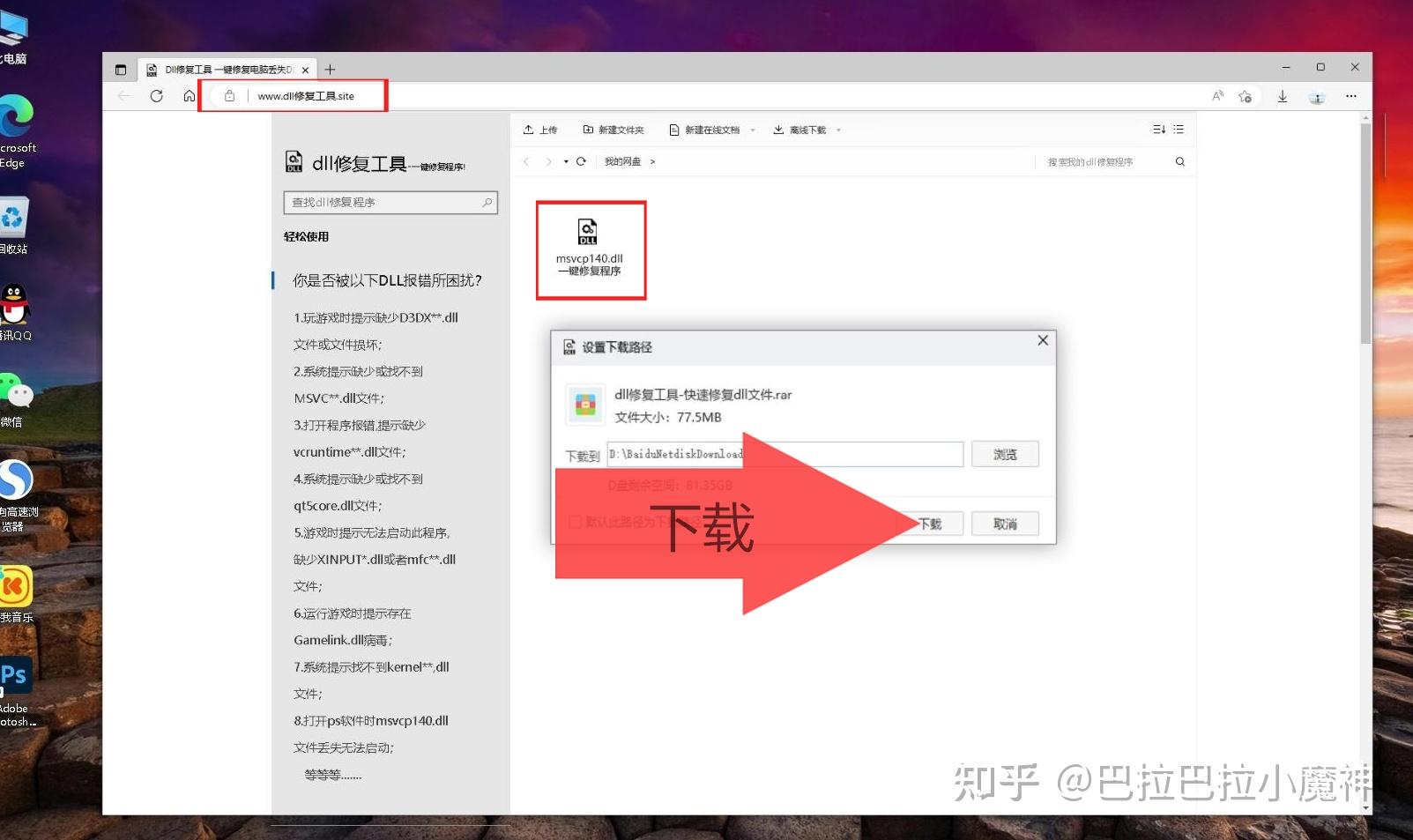Click the 新建在线文档 document button
This screenshot has height=840, width=1413.
[x=704, y=130]
